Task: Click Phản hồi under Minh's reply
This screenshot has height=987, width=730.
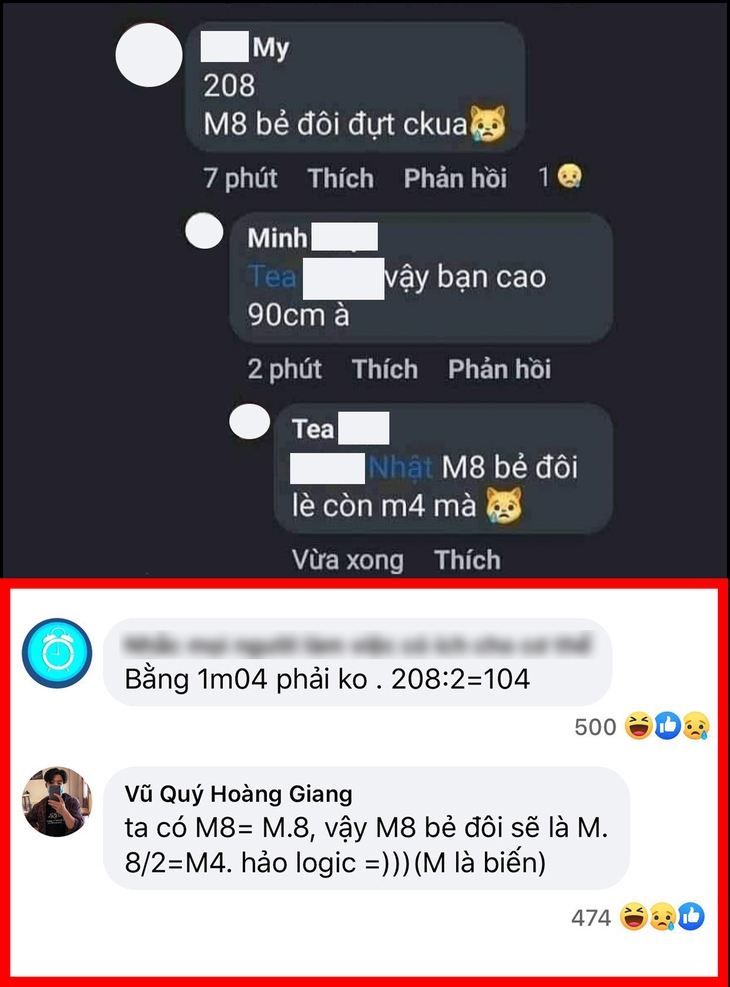Action: (500, 369)
